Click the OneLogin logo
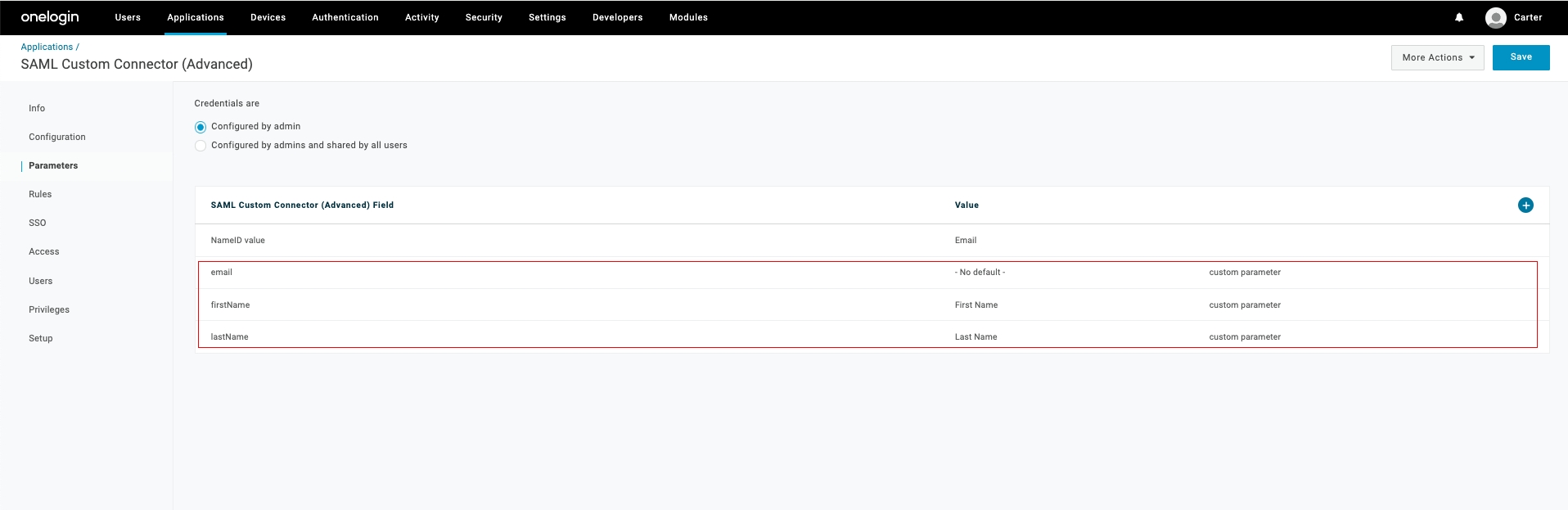This screenshot has width=1568, height=510. [50, 17]
